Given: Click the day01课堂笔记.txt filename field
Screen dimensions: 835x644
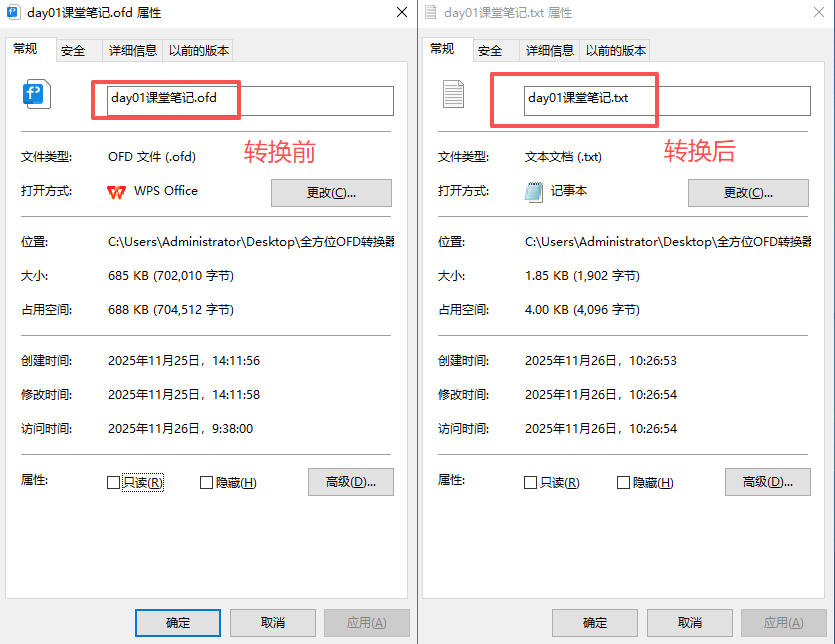Looking at the screenshot, I should (x=666, y=99).
